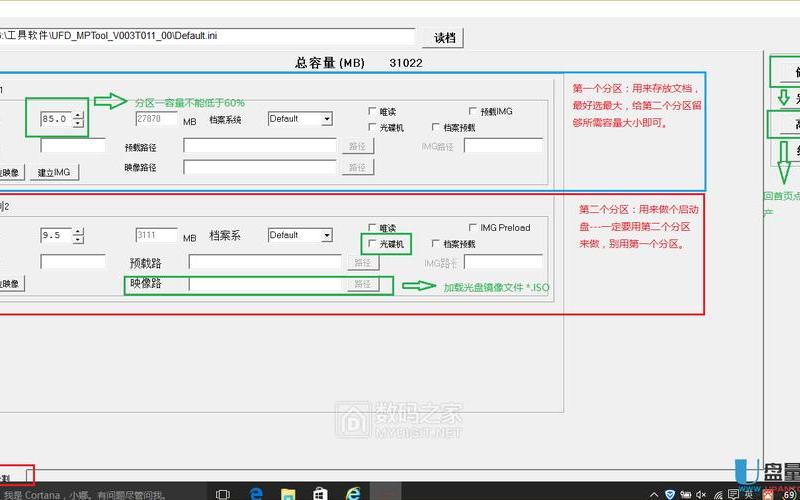Click the partition 1 映像路径 input field
Viewport: 800px width, 500px height.
260,167
